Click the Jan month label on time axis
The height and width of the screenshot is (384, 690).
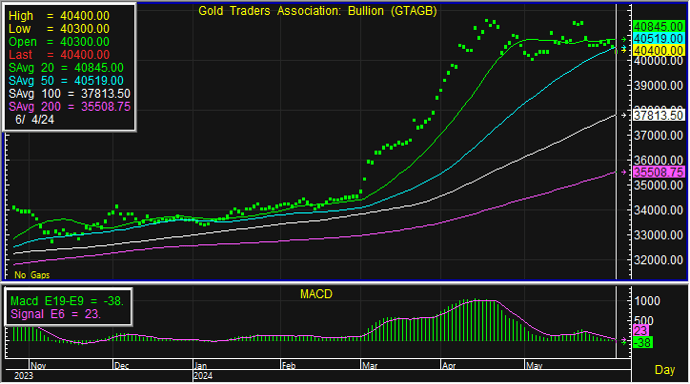pos(201,366)
